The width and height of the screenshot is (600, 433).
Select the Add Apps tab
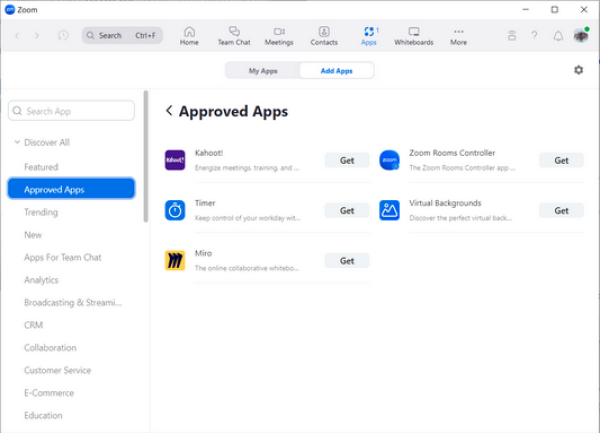click(336, 70)
